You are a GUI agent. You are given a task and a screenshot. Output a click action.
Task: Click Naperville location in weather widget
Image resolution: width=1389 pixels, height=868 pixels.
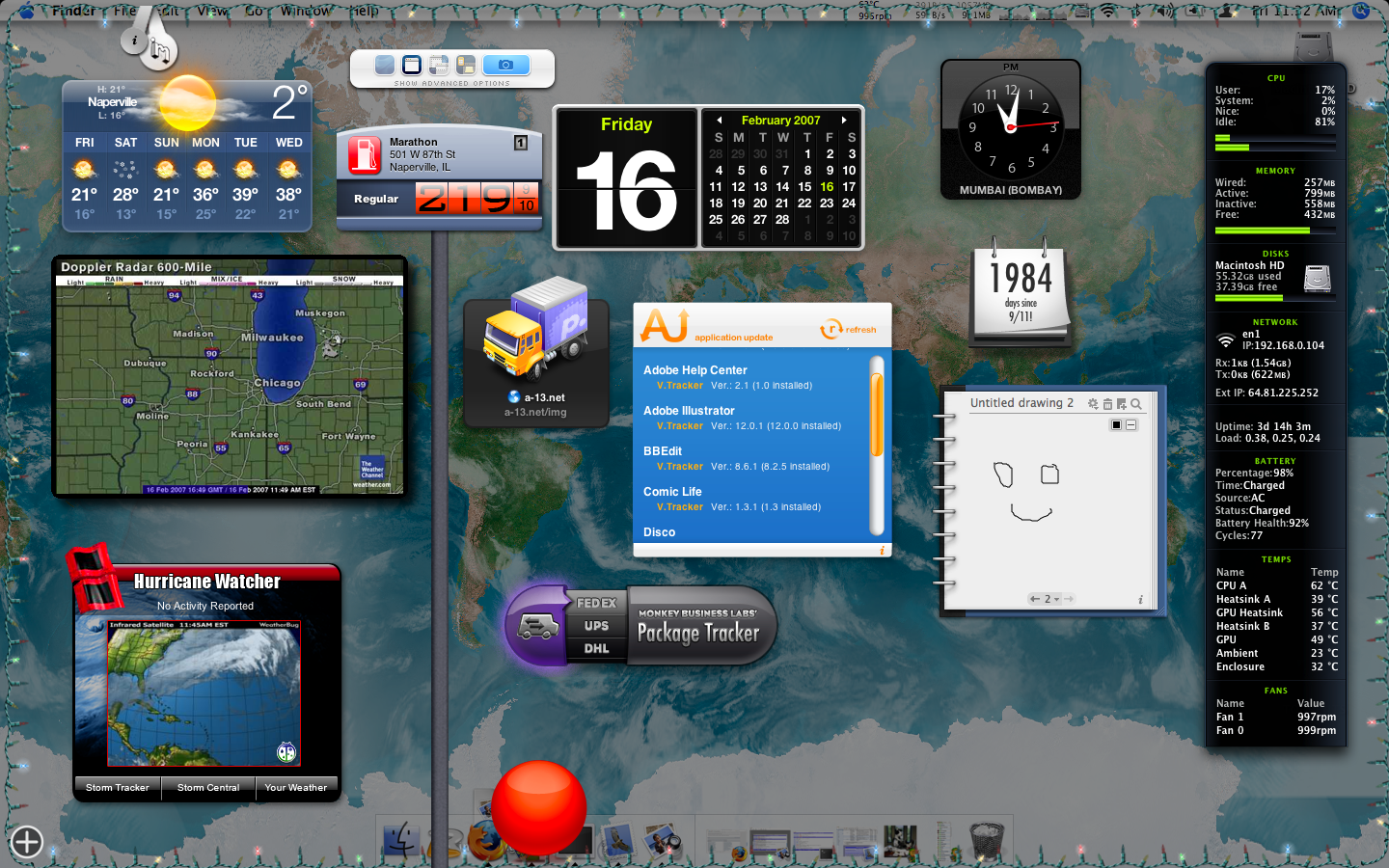pyautogui.click(x=112, y=102)
